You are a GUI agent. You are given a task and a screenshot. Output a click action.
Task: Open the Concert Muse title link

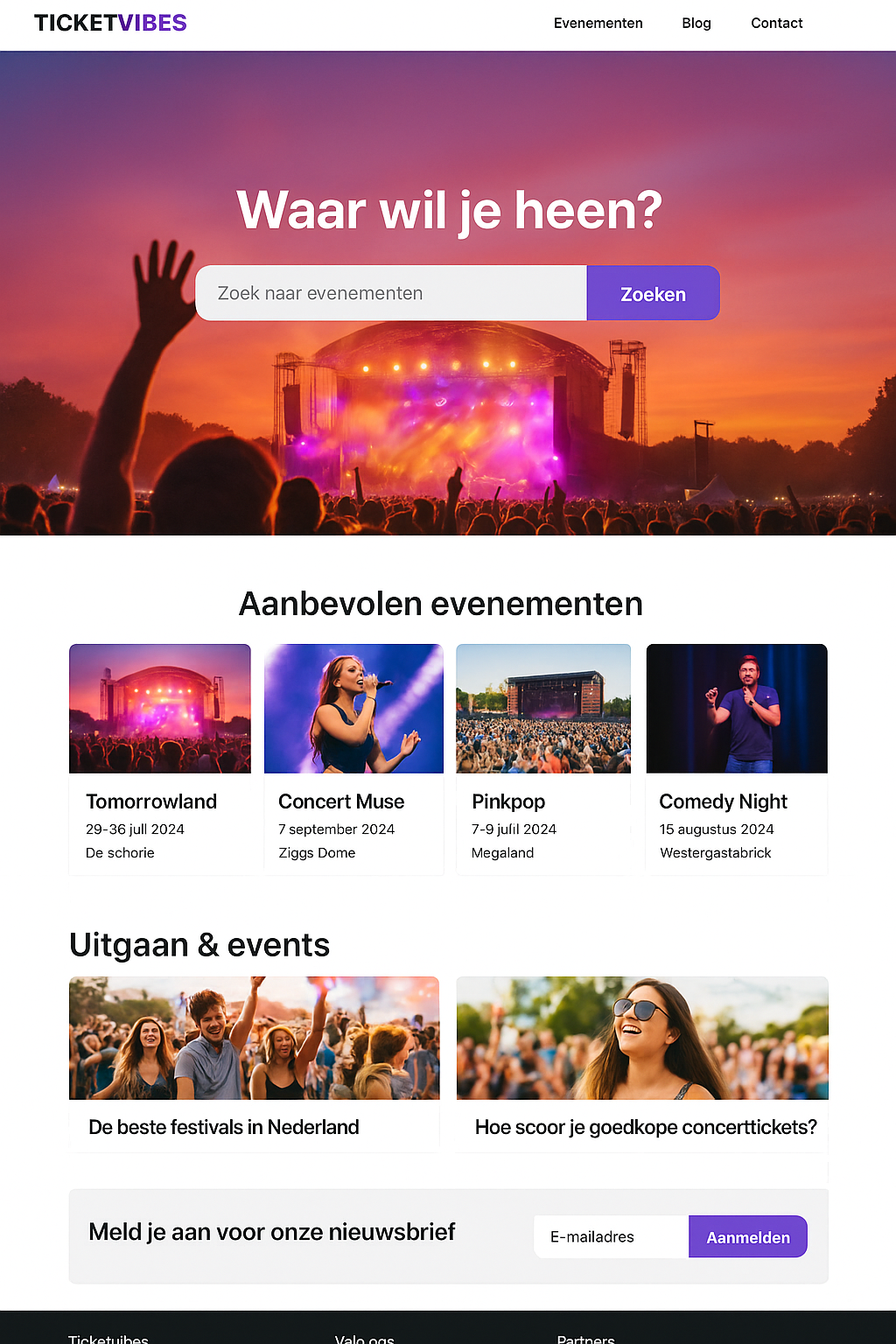(x=341, y=801)
